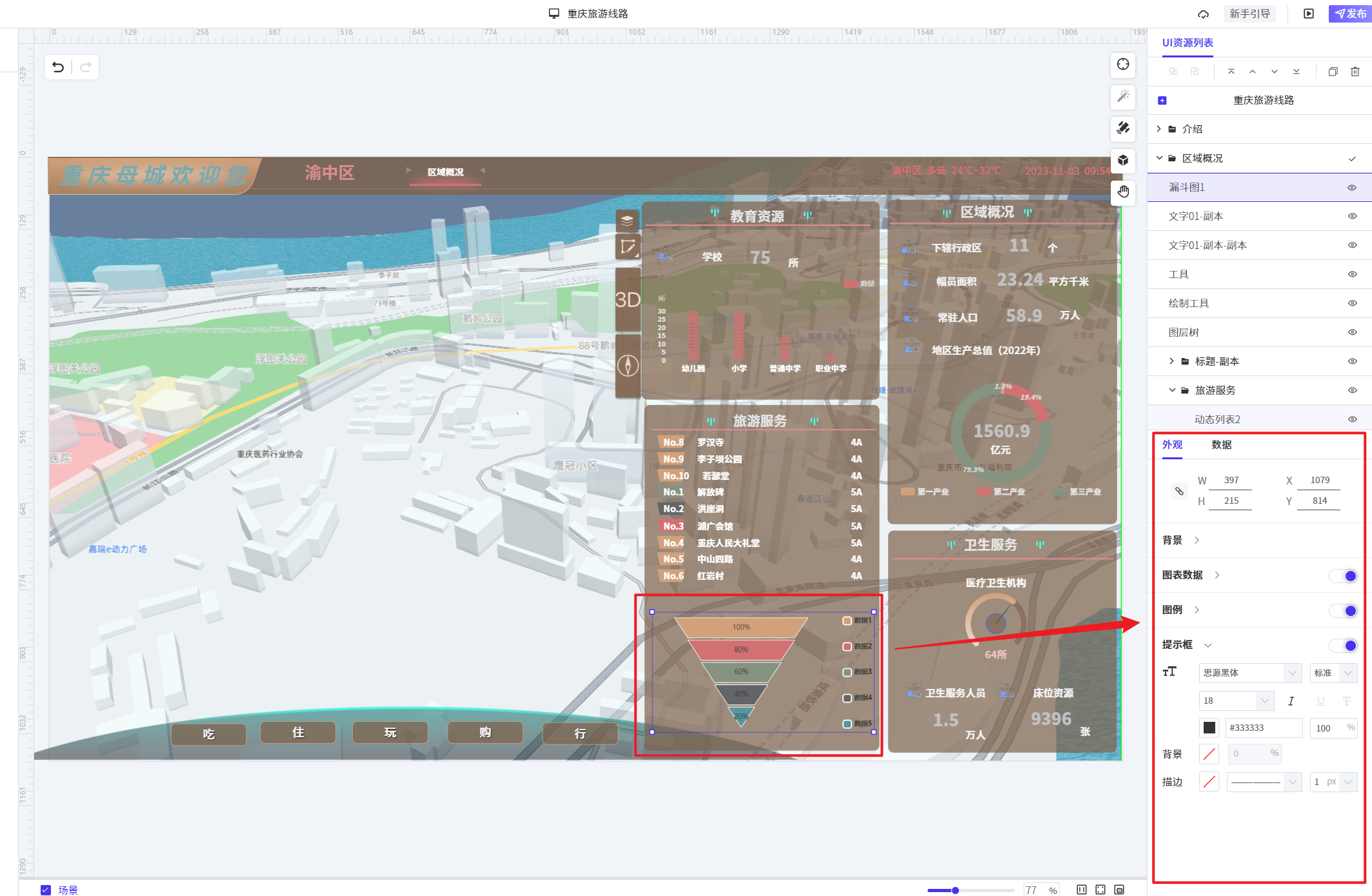Open the map layers stack icon
1372x896 pixels.
[x=627, y=221]
